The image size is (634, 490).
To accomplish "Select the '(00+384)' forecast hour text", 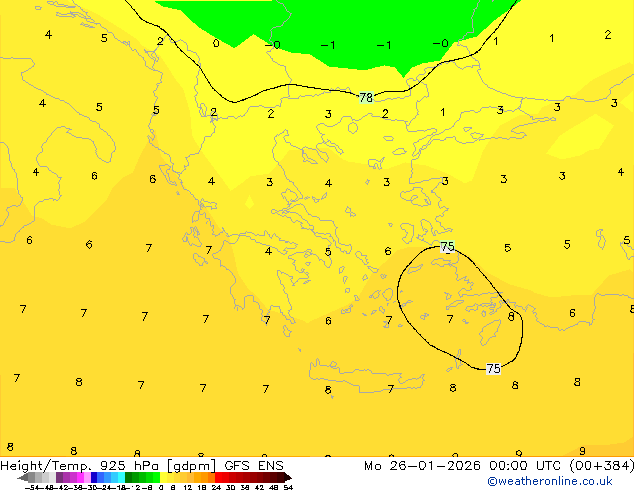I will point(601,466).
